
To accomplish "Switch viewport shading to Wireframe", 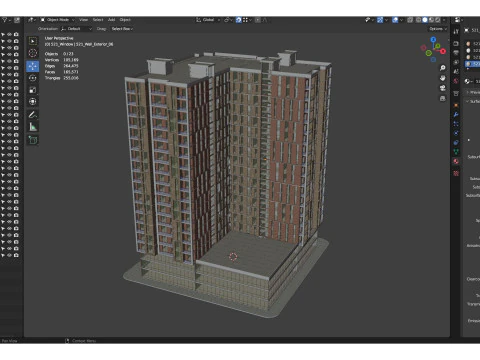I will point(418,20).
